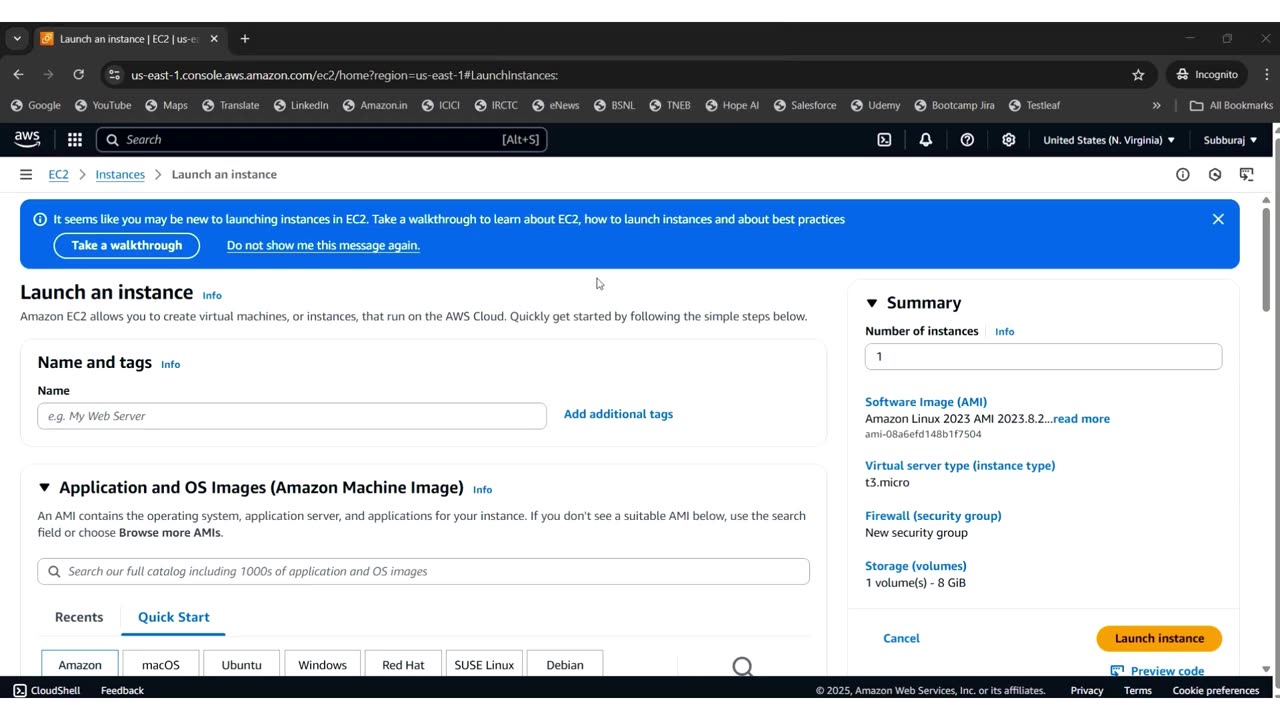The image size is (1280, 720).
Task: Close the Launch an instance tab
Action: (x=214, y=39)
